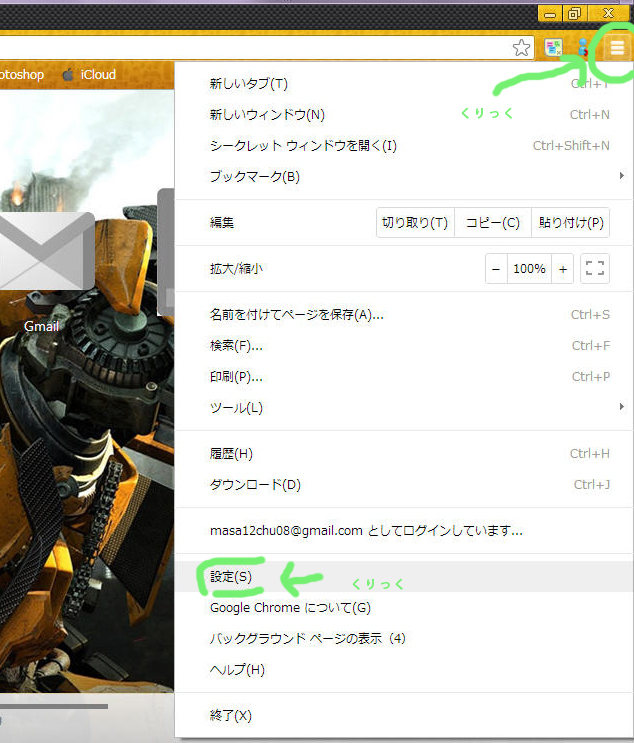The image size is (634, 743).
Task: Click the bookmark star icon
Action: coord(521,47)
